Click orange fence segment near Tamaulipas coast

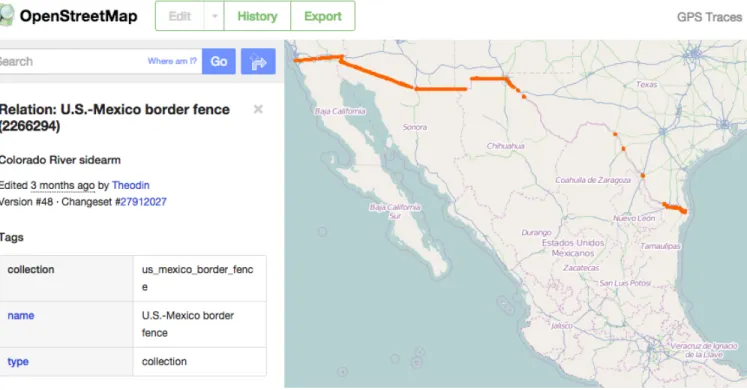coord(675,208)
